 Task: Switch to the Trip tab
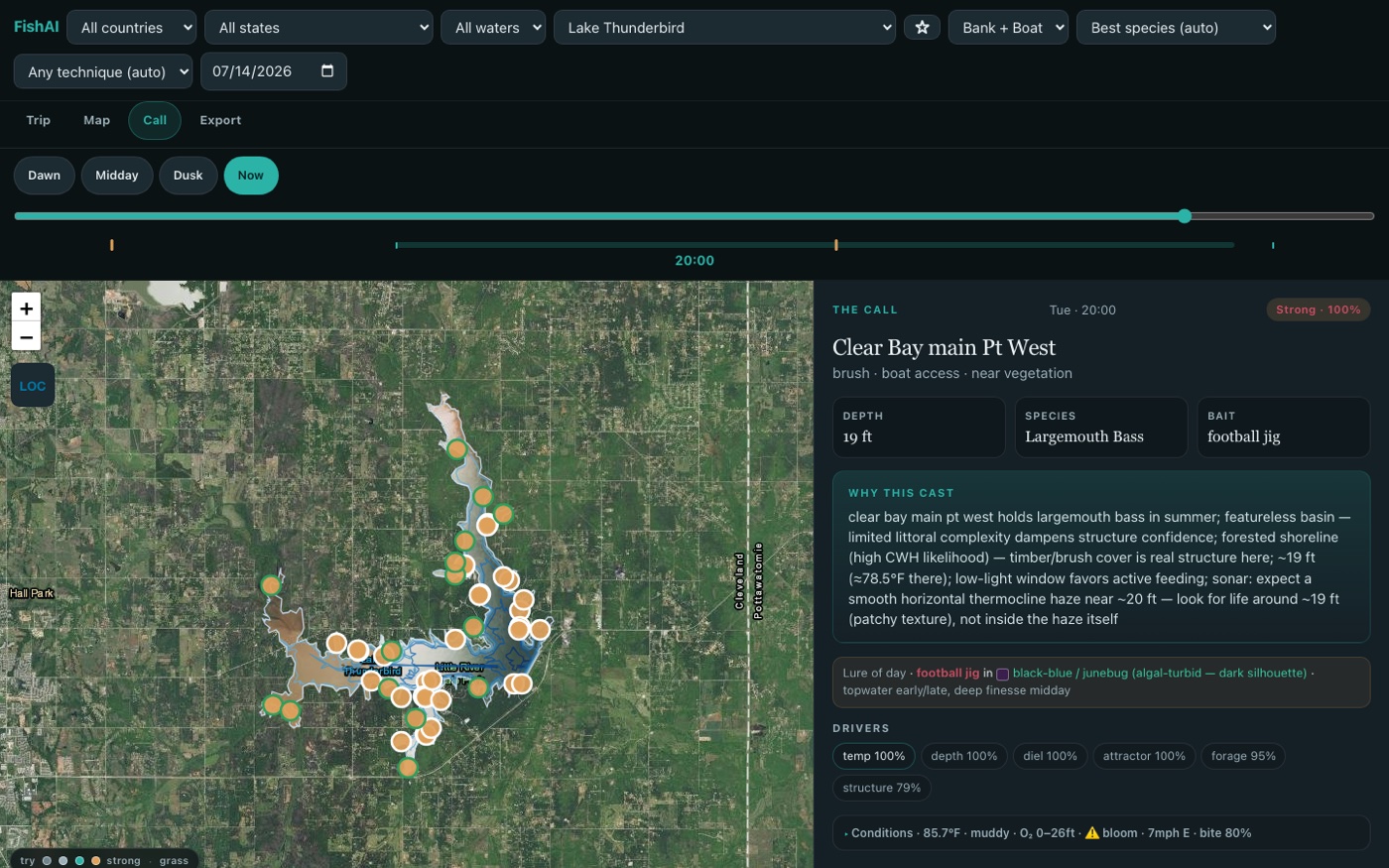[x=39, y=120]
